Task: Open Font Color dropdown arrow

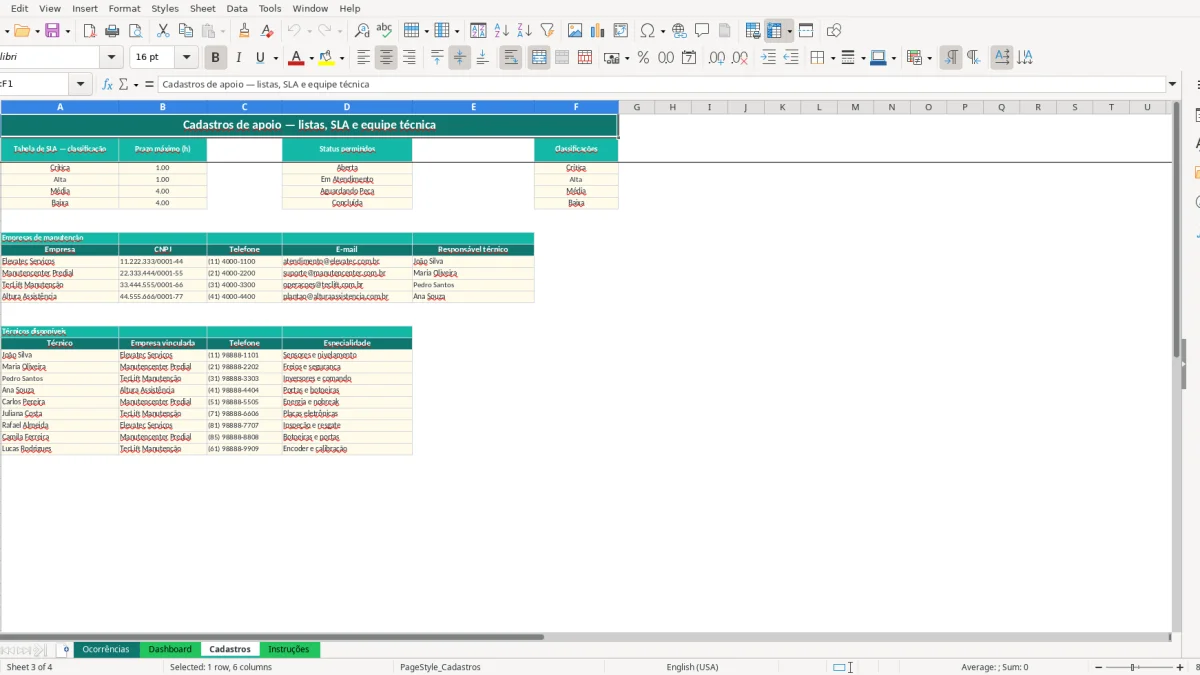Action: 311,59
